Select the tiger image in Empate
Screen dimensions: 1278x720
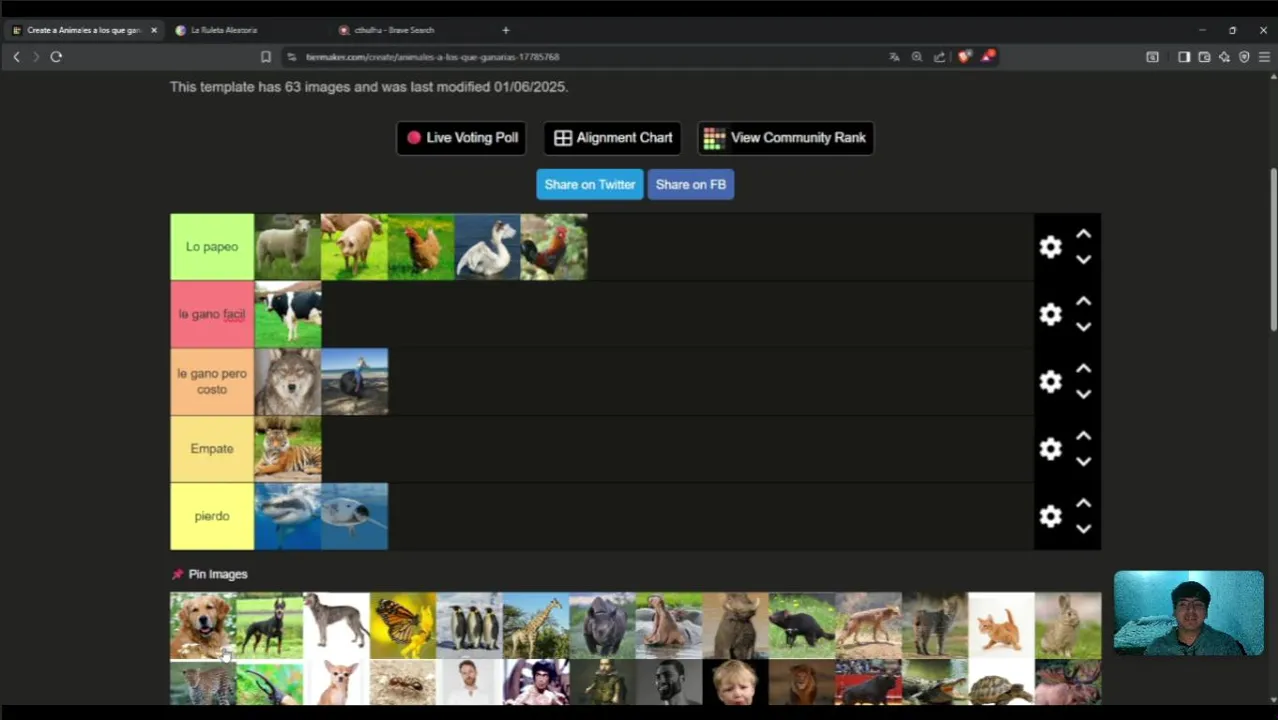pyautogui.click(x=288, y=449)
